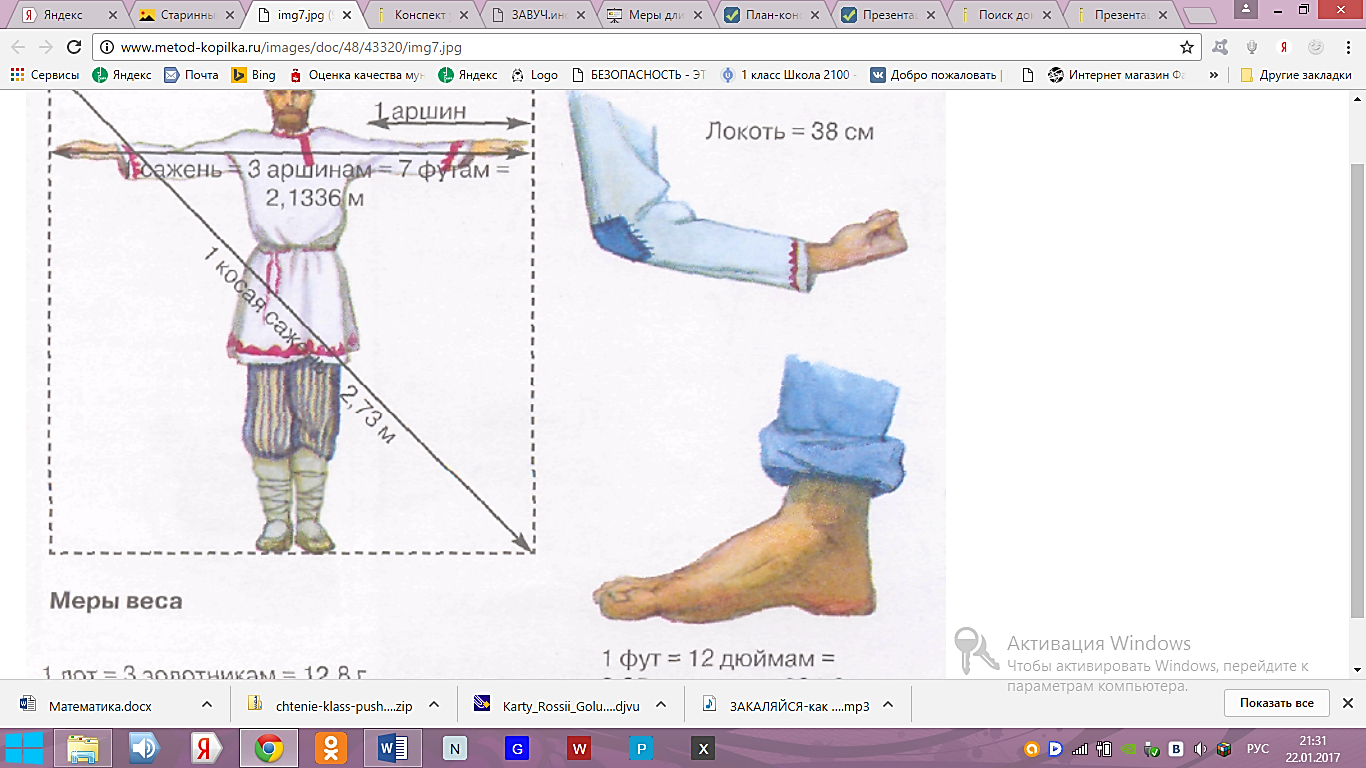Show hidden bookmarks via » chevron
Viewport: 1366px width, 768px height.
click(1214, 75)
